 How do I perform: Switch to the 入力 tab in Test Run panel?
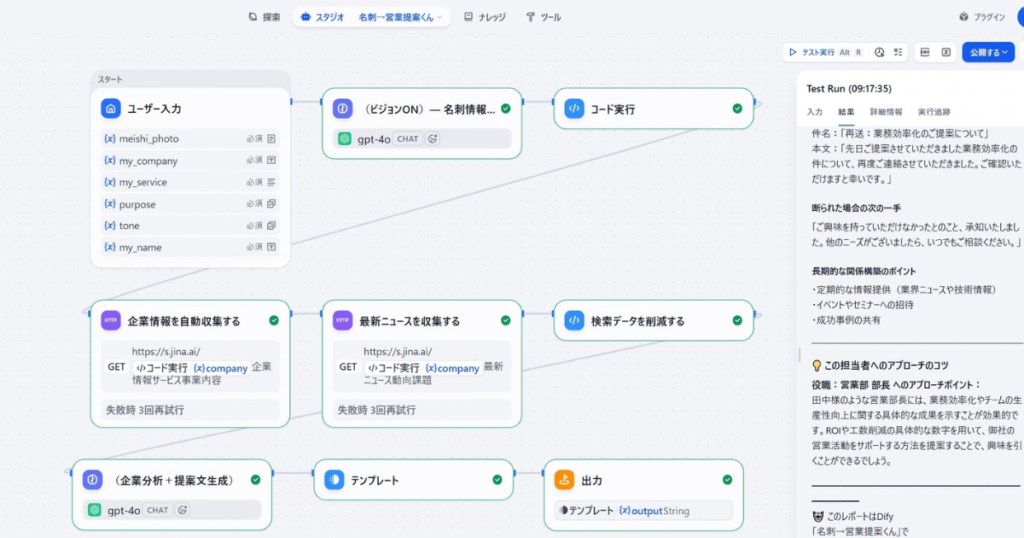(814, 112)
